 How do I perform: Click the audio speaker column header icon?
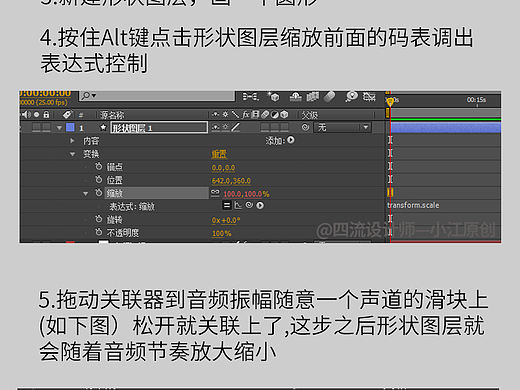click(x=26, y=115)
